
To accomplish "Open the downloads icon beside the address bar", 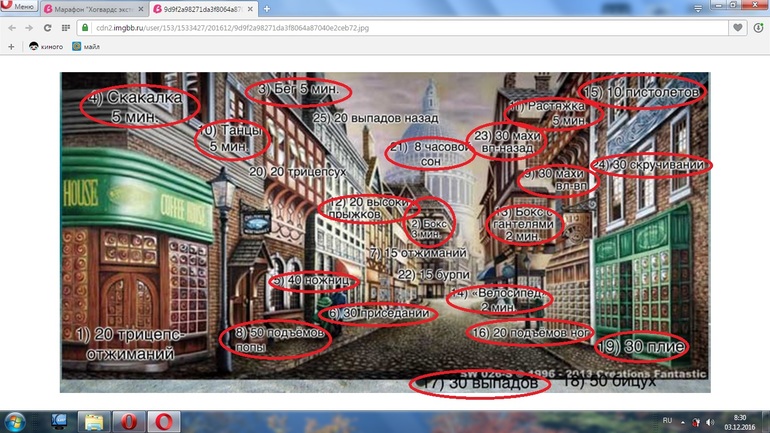I will point(758,28).
